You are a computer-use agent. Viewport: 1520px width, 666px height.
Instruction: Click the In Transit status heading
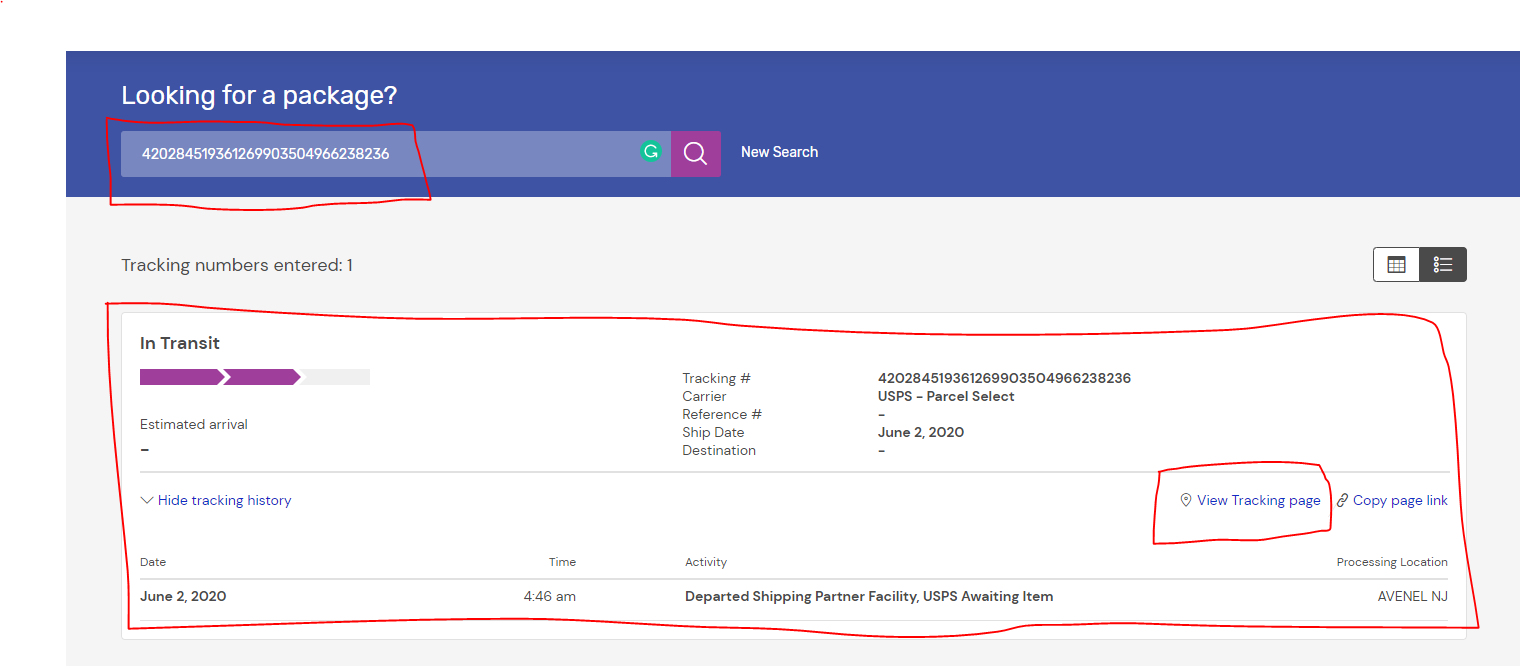pos(180,343)
